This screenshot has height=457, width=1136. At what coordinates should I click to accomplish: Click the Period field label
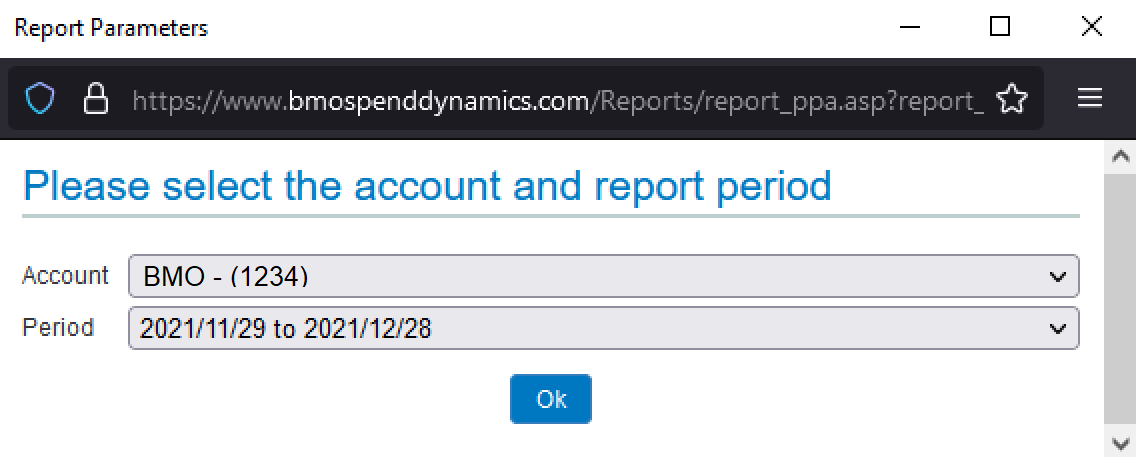click(58, 328)
